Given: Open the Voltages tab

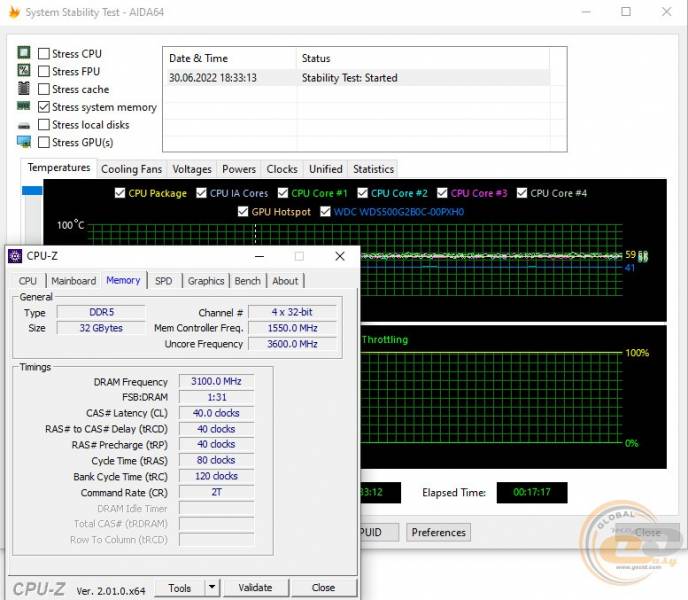Looking at the screenshot, I should tap(192, 169).
